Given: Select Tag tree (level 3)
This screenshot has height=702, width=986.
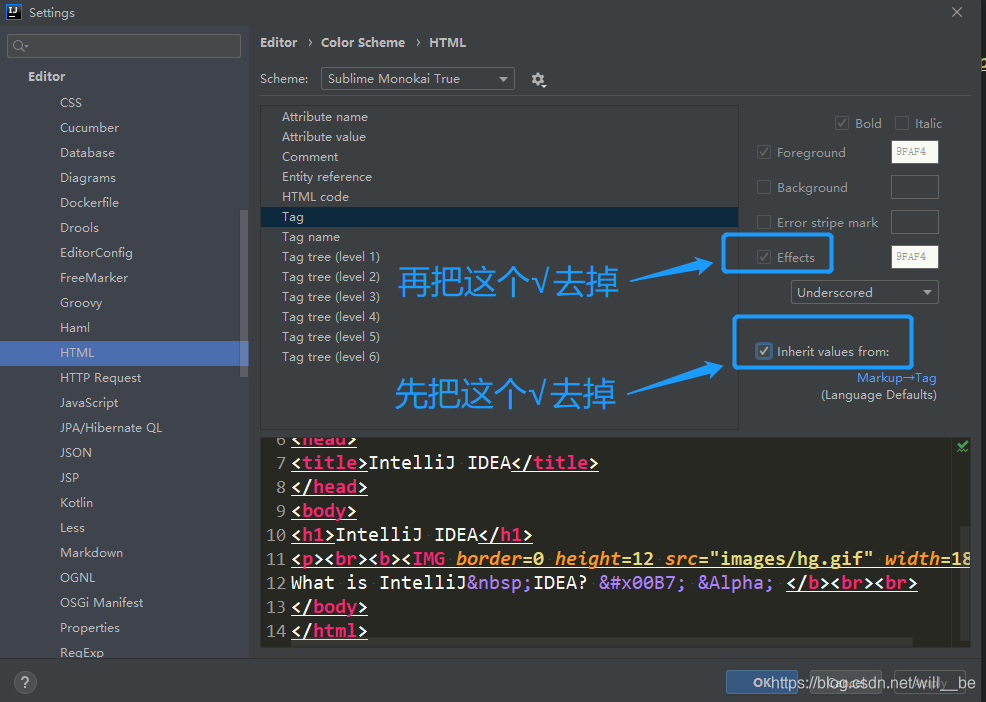Looking at the screenshot, I should 499,297.
